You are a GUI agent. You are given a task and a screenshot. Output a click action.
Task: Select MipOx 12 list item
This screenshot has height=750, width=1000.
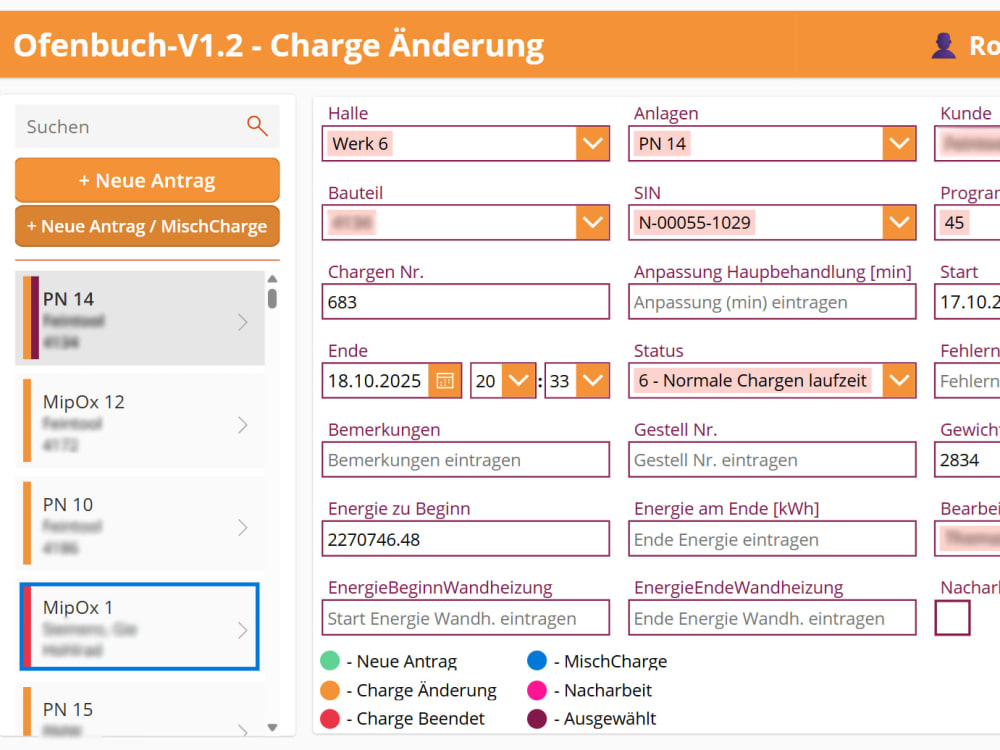click(x=140, y=421)
